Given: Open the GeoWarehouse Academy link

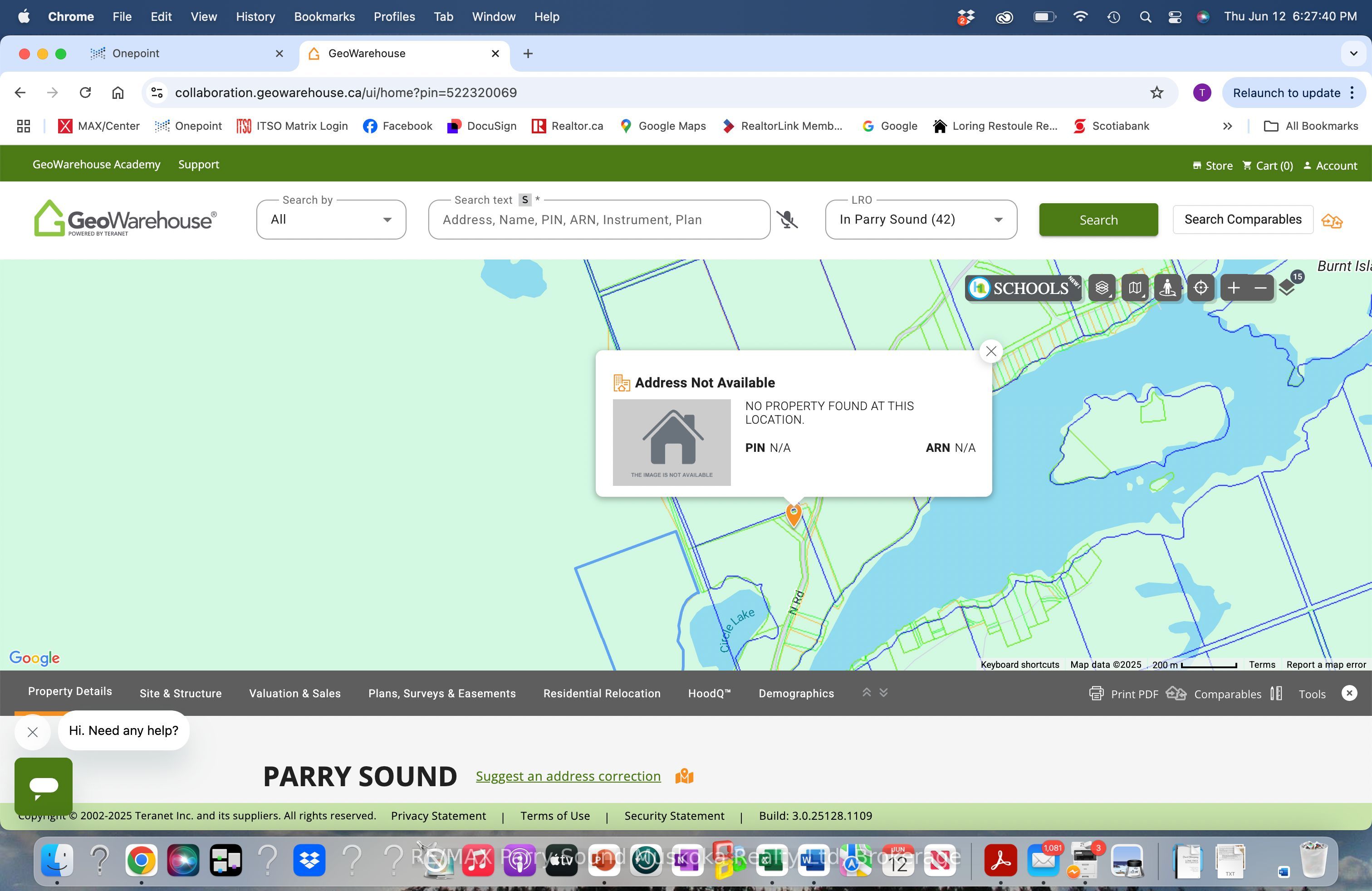Looking at the screenshot, I should click(x=96, y=164).
